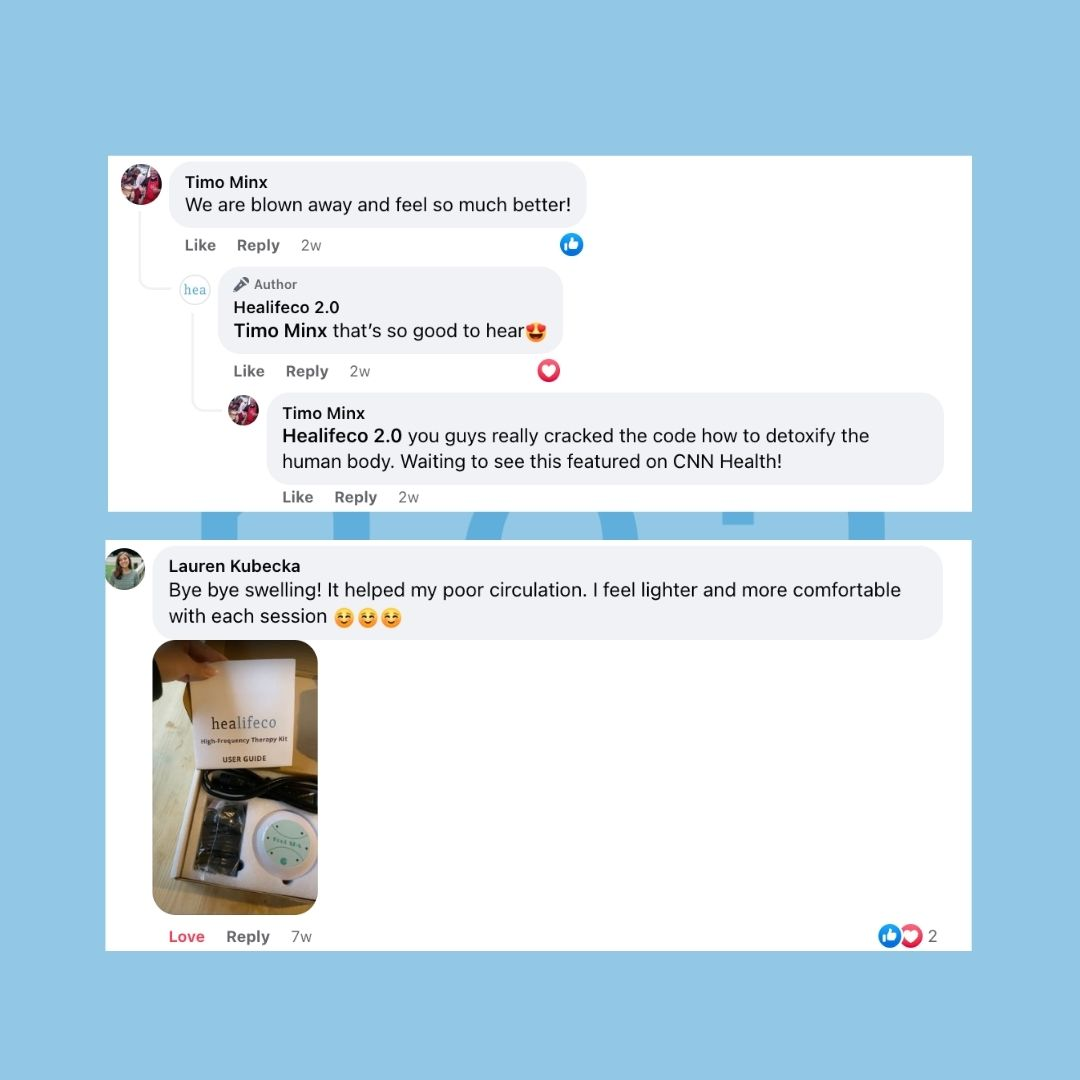Like Timo's 'We are blown away' comment
Image resolution: width=1080 pixels, height=1080 pixels.
click(200, 245)
